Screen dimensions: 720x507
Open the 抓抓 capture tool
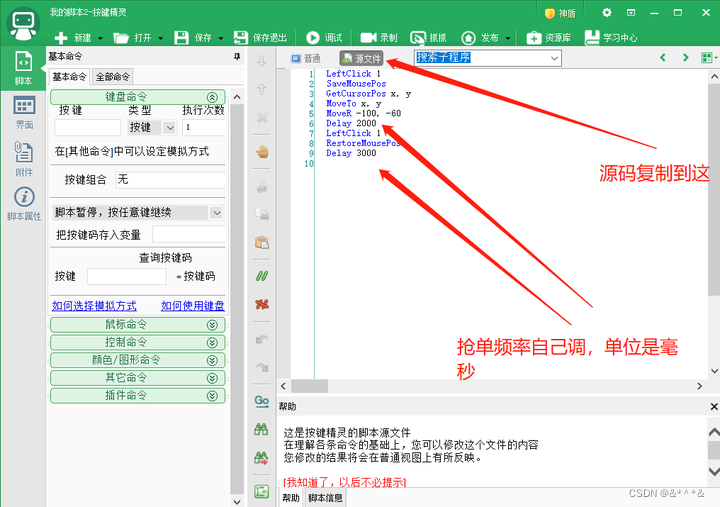tap(428, 38)
